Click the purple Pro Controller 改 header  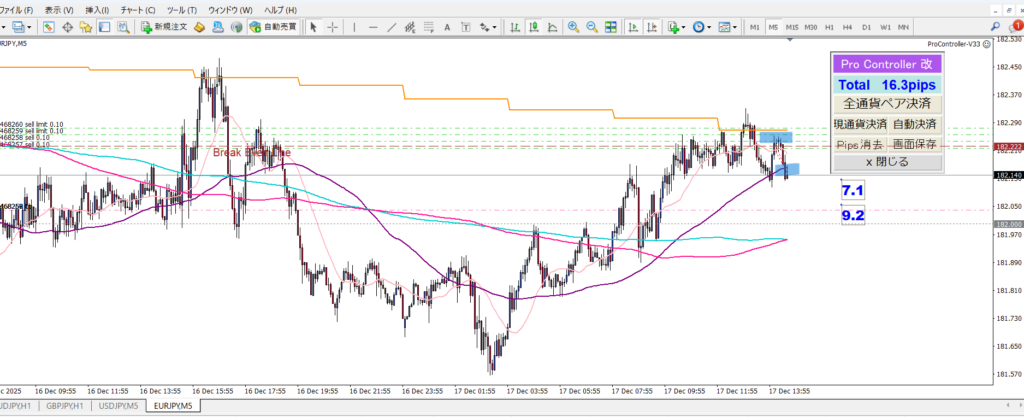887,64
